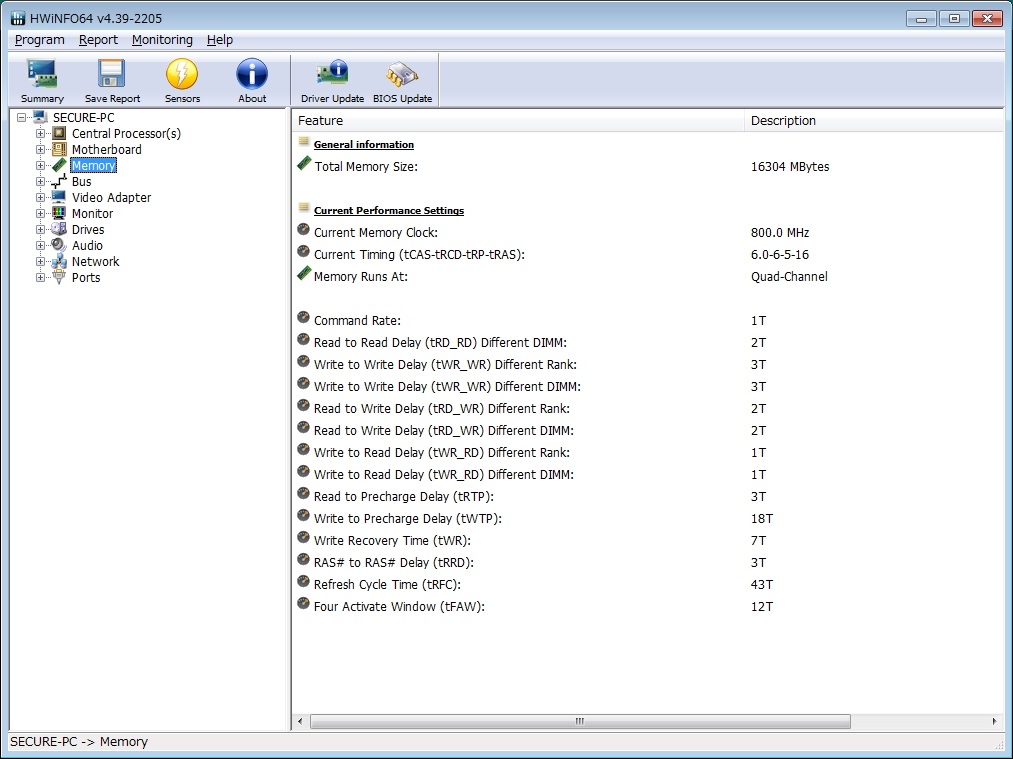Click the Ports tree icon

click(x=59, y=277)
